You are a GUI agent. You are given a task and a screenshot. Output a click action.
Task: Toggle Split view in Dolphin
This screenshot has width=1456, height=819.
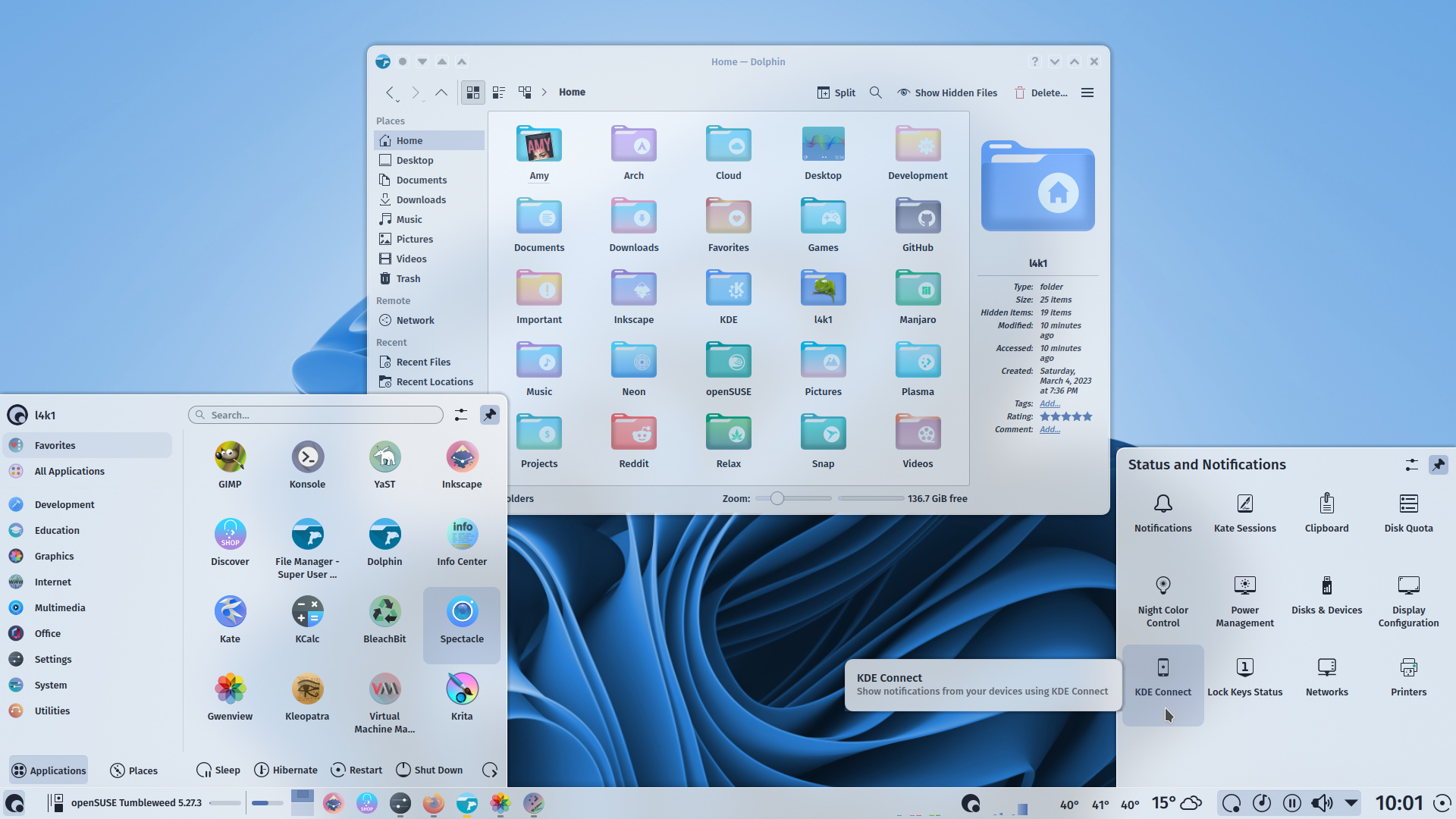coord(836,93)
